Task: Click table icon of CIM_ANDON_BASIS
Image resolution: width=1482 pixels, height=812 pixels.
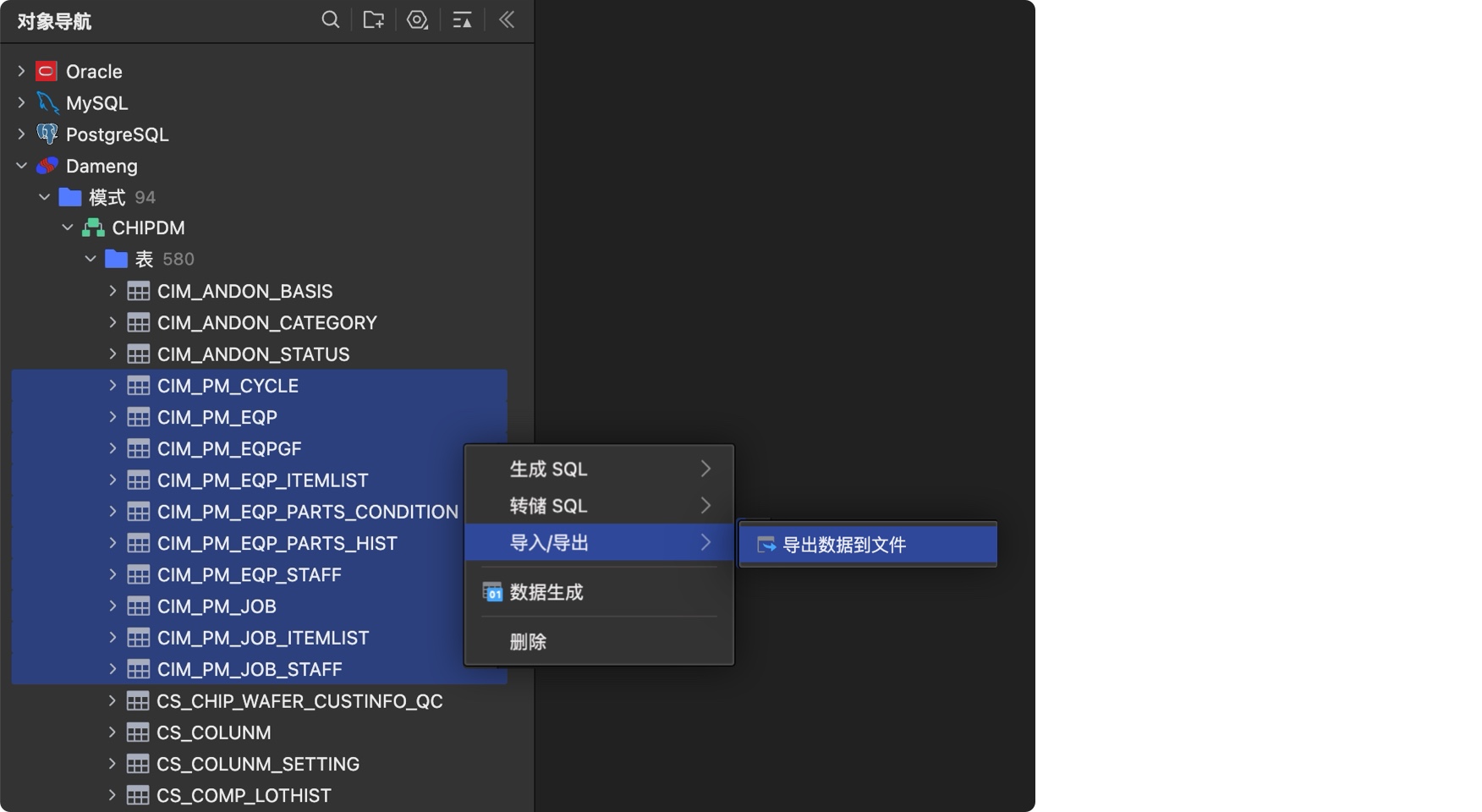Action: tap(139, 291)
